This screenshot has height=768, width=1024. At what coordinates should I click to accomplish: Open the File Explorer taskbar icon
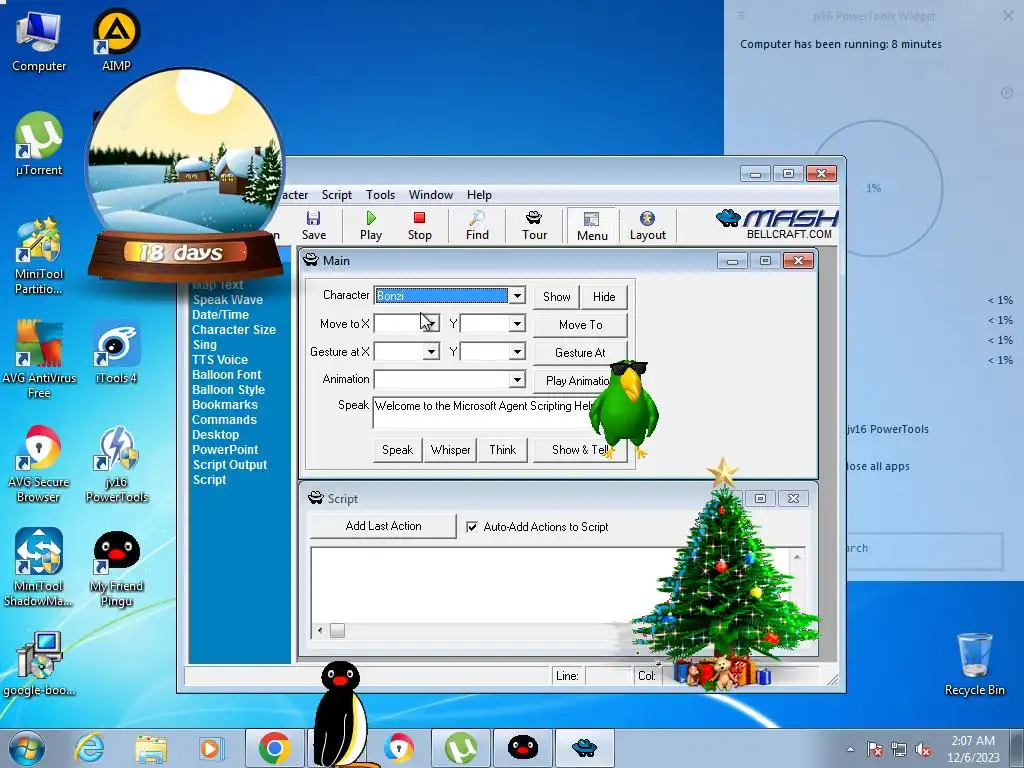151,748
